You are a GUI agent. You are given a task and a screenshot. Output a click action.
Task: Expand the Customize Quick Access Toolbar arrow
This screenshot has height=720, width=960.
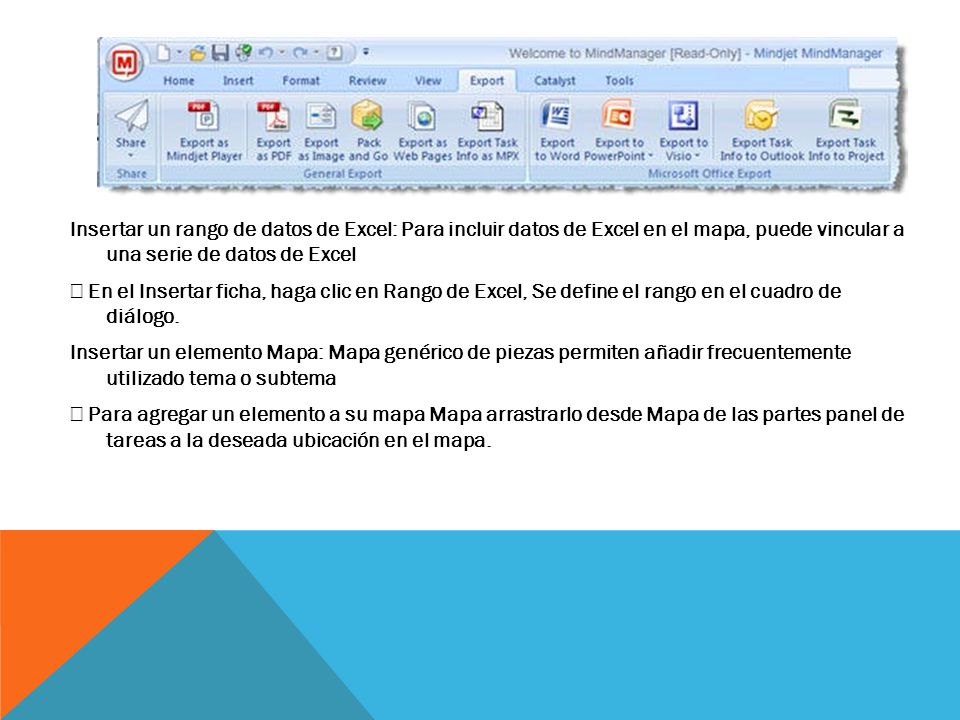tap(366, 52)
